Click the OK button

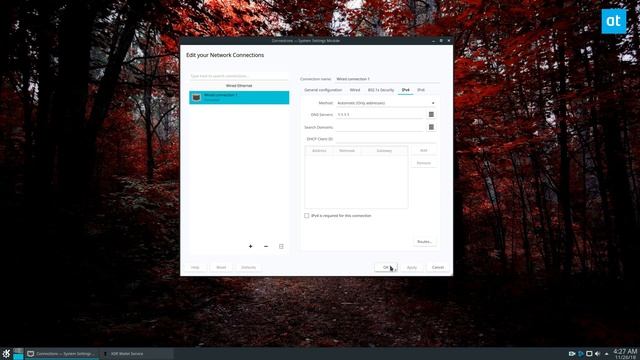386,267
